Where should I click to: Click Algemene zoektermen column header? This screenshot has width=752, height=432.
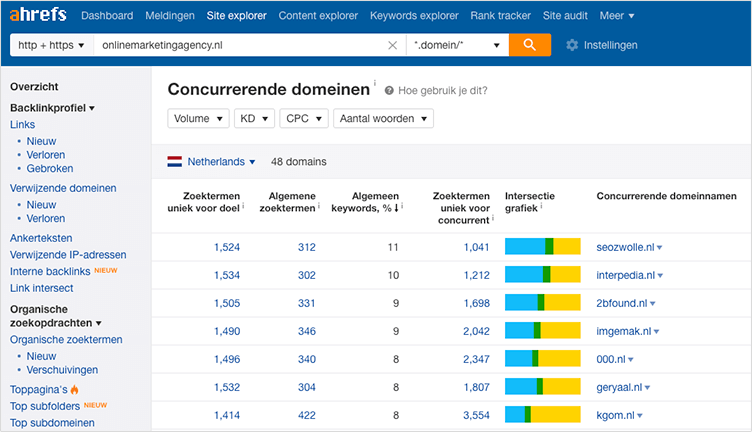(x=288, y=202)
